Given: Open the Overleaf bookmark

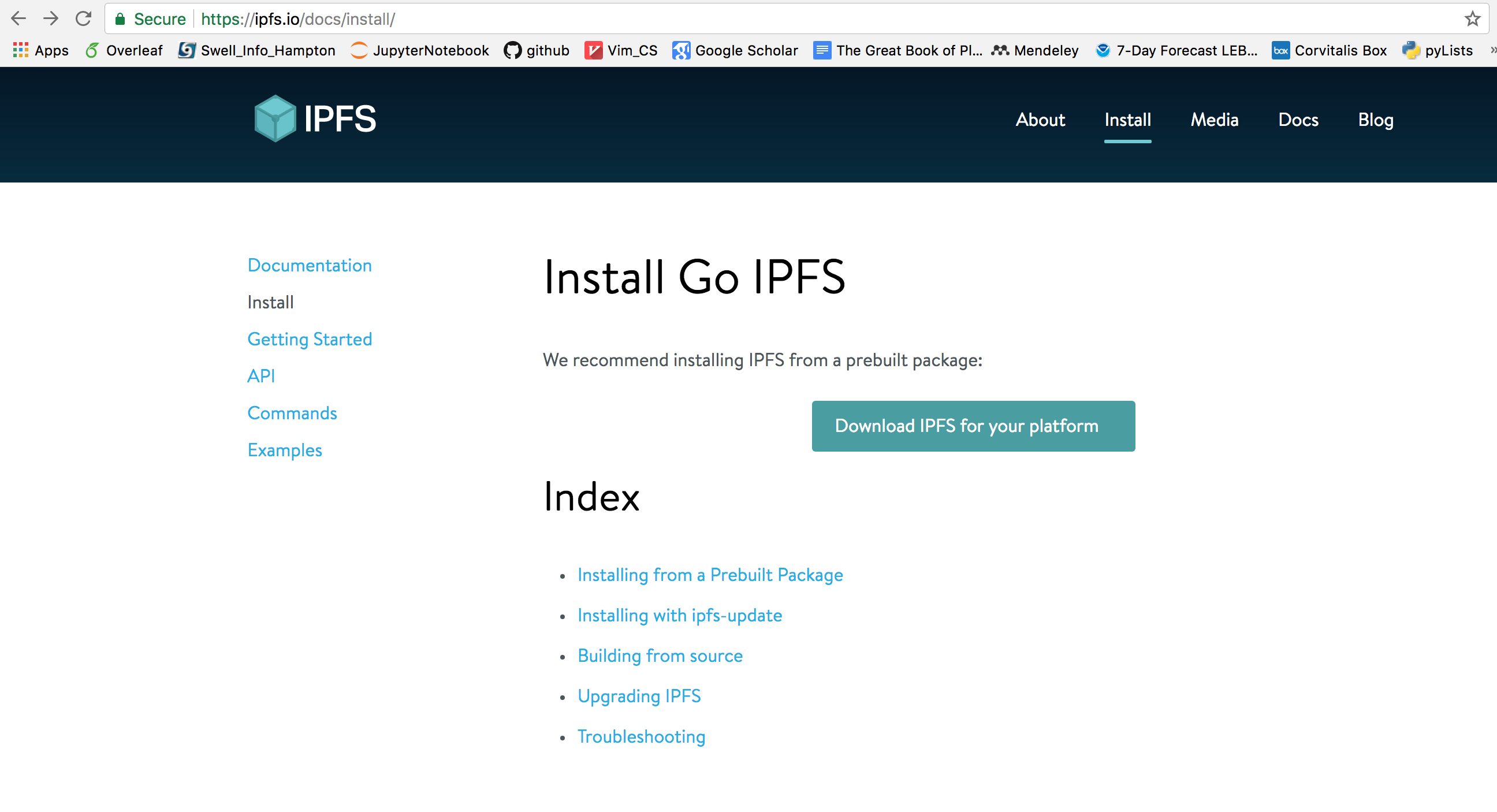Looking at the screenshot, I should (124, 51).
